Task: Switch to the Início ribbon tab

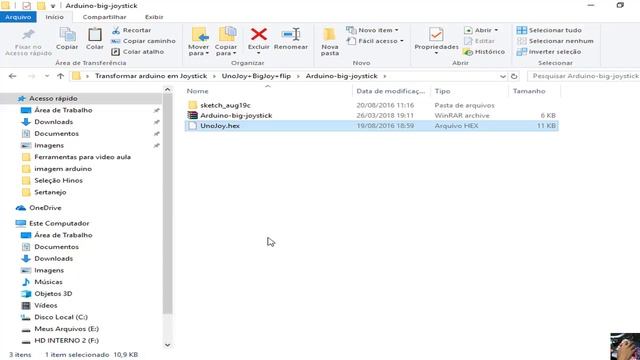Action: point(55,17)
